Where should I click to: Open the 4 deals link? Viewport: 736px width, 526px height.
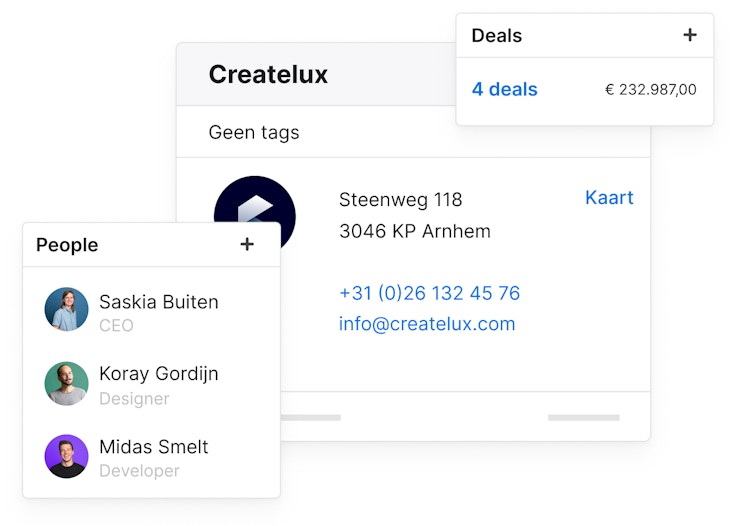504,89
